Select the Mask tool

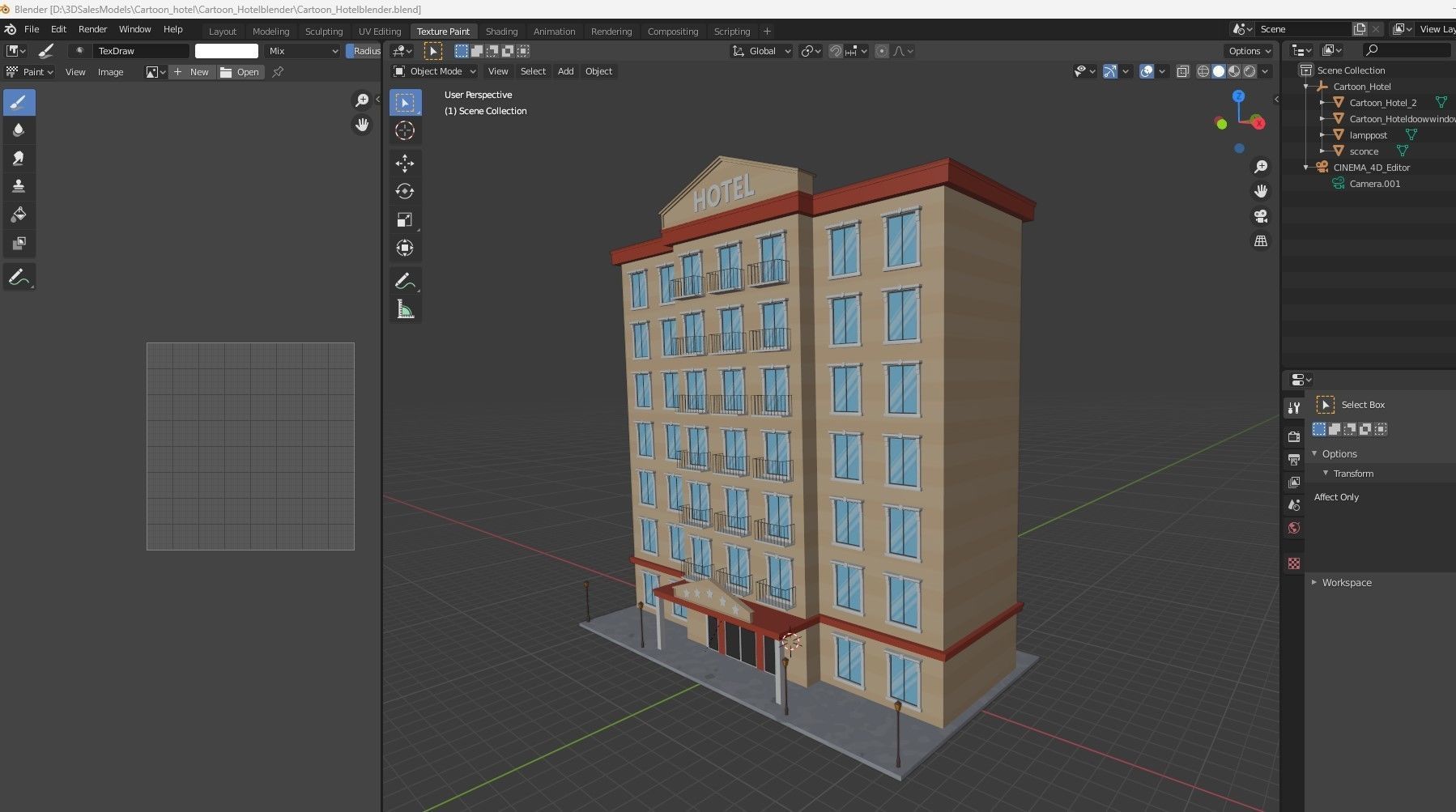[19, 243]
